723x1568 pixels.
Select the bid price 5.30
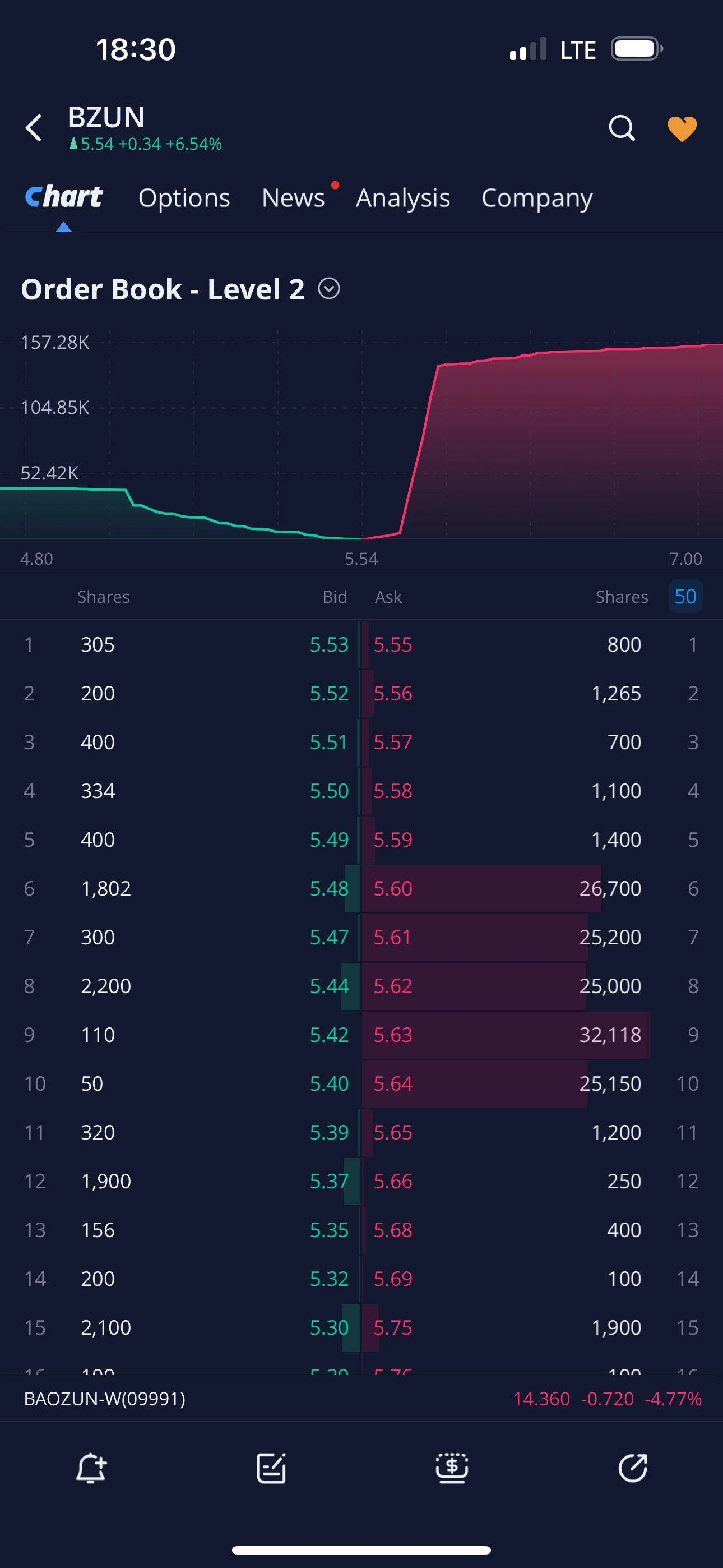[329, 1327]
